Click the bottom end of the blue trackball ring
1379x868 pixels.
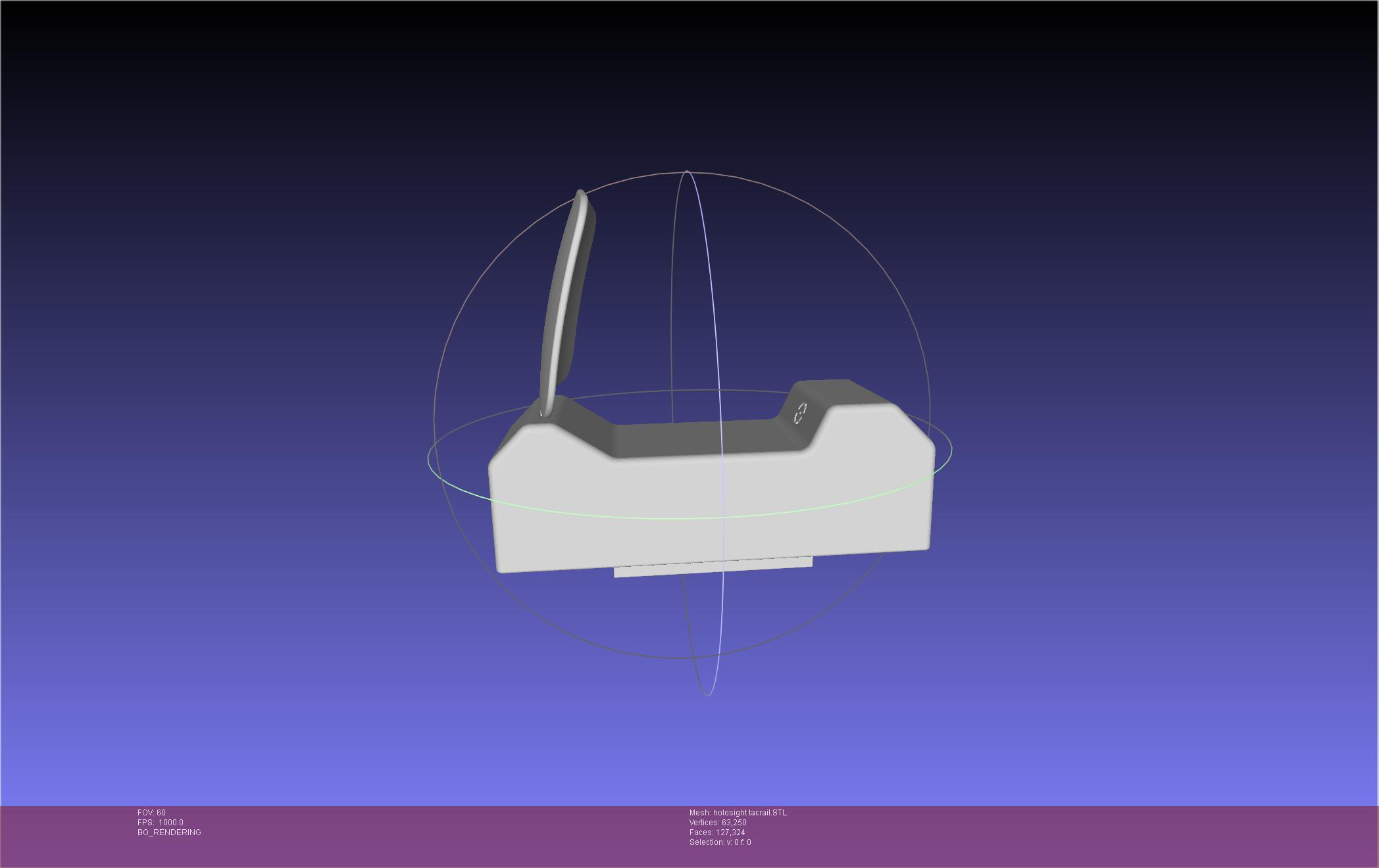[x=708, y=694]
